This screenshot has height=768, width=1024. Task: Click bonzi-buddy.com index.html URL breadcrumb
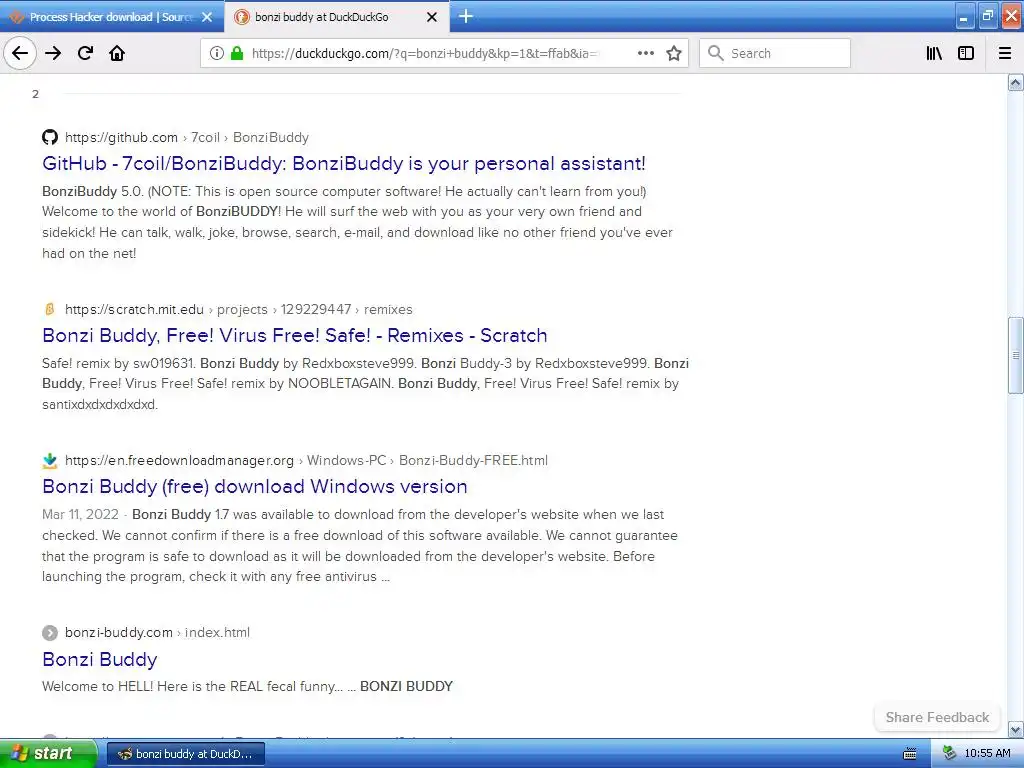pos(157,632)
